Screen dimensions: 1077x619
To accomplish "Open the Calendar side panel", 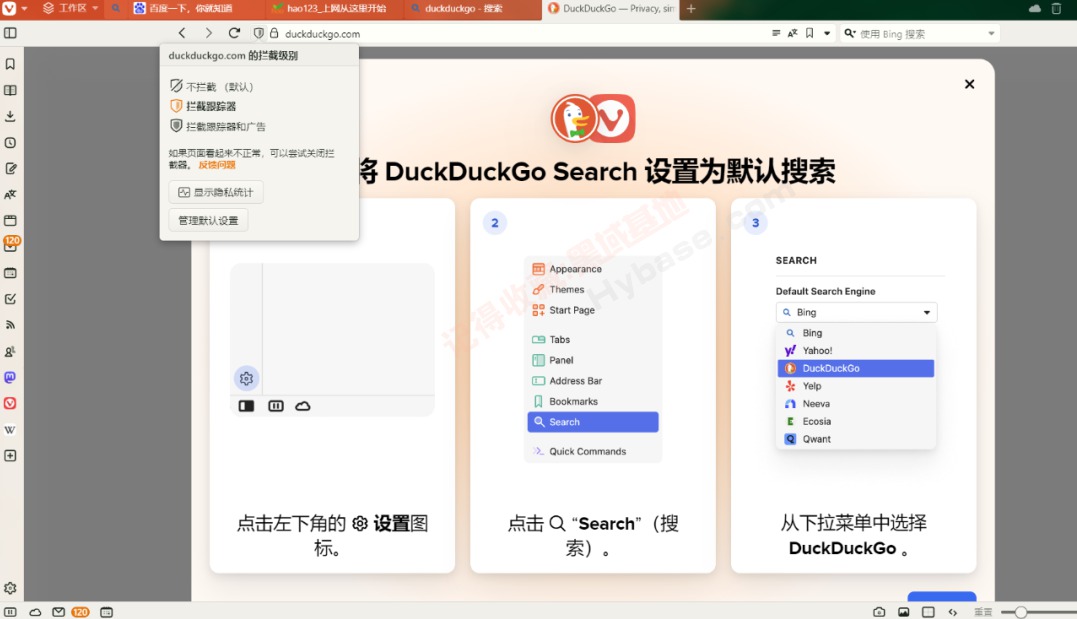I will [x=10, y=273].
